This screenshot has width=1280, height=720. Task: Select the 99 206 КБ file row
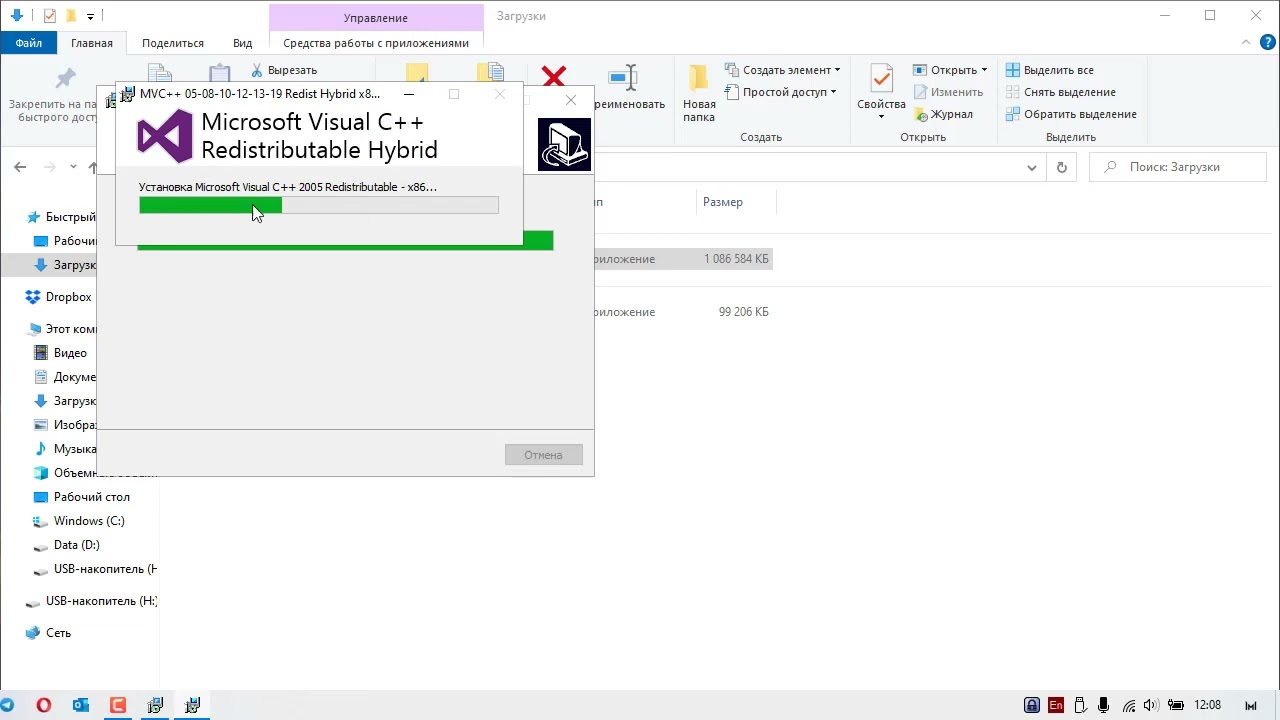point(683,312)
